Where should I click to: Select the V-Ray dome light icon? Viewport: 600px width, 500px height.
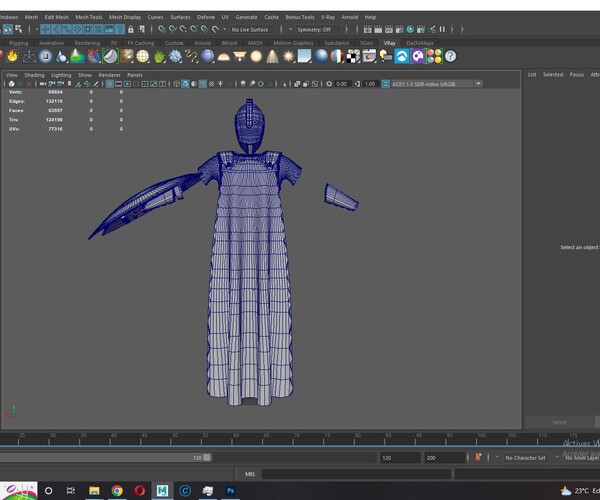click(x=223, y=57)
